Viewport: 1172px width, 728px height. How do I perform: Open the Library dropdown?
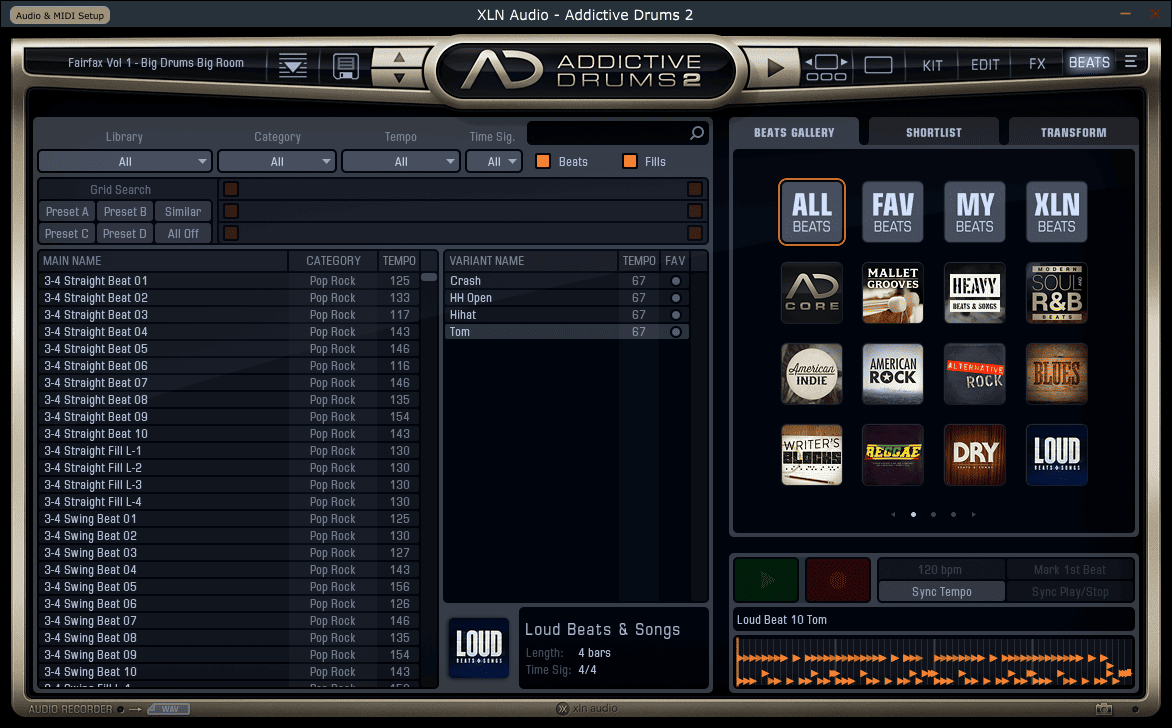(x=125, y=161)
